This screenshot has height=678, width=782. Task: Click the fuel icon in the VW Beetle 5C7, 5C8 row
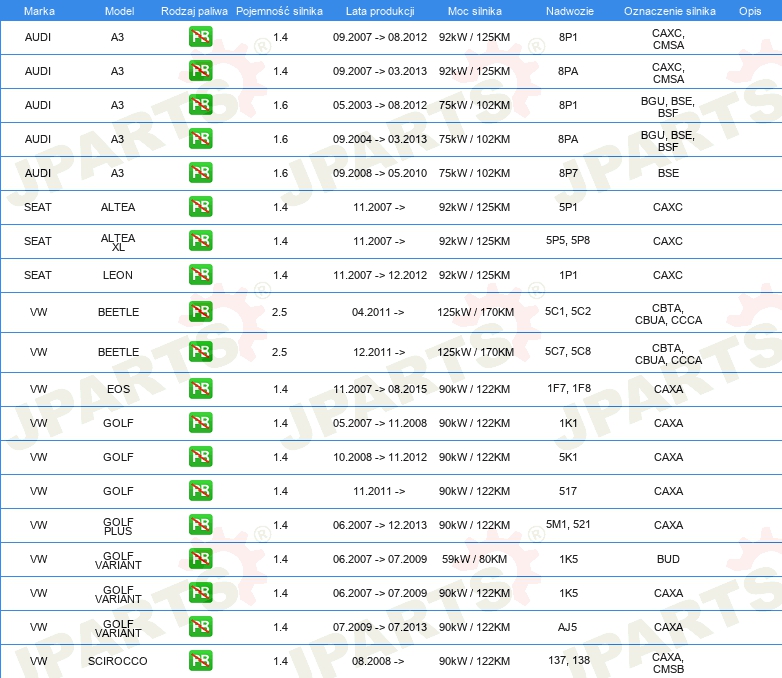200,351
